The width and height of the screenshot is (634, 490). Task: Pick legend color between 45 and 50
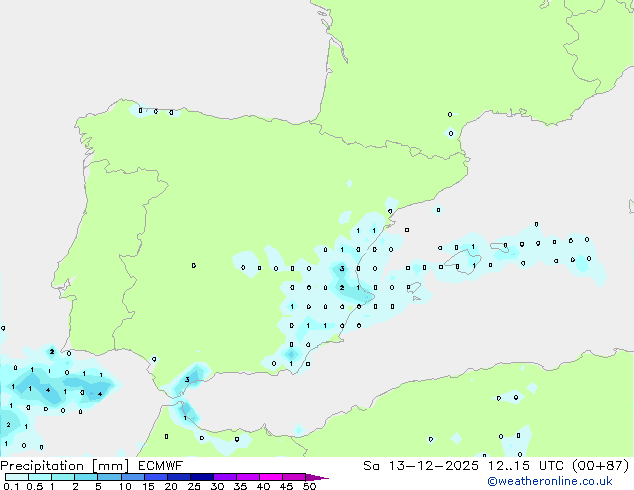click(x=294, y=477)
